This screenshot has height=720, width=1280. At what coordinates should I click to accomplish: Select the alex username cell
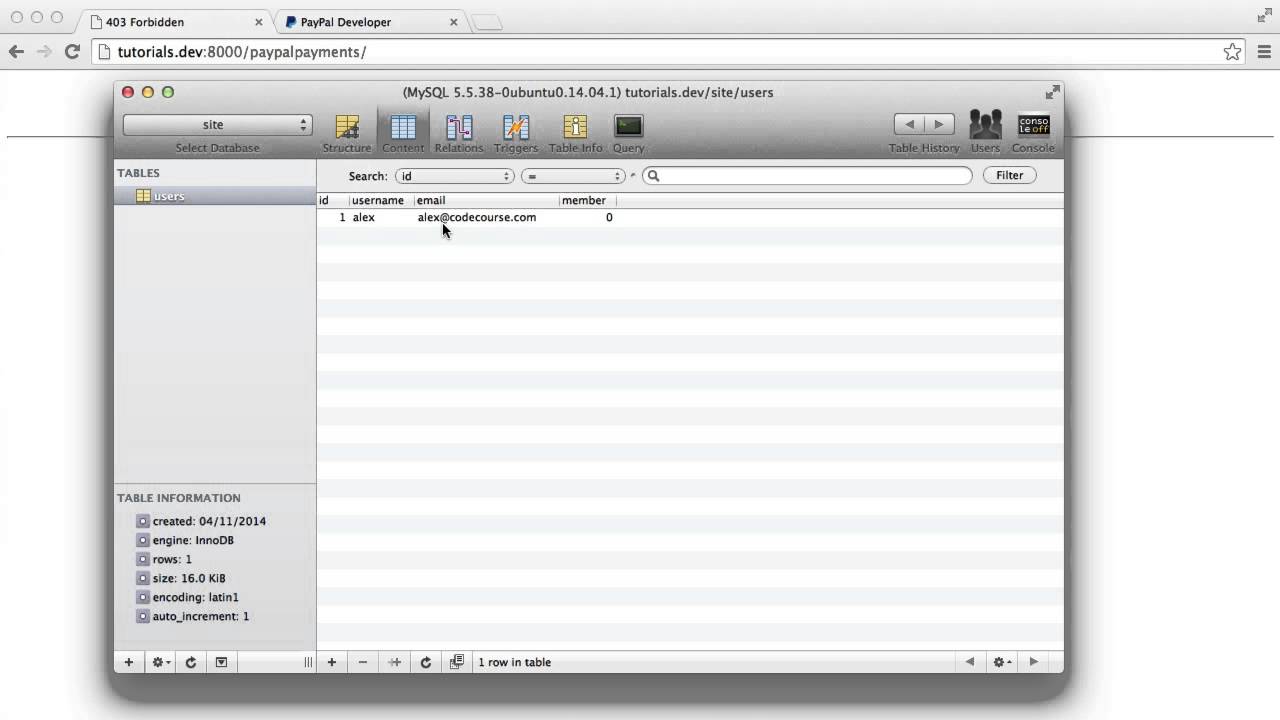pyautogui.click(x=364, y=217)
